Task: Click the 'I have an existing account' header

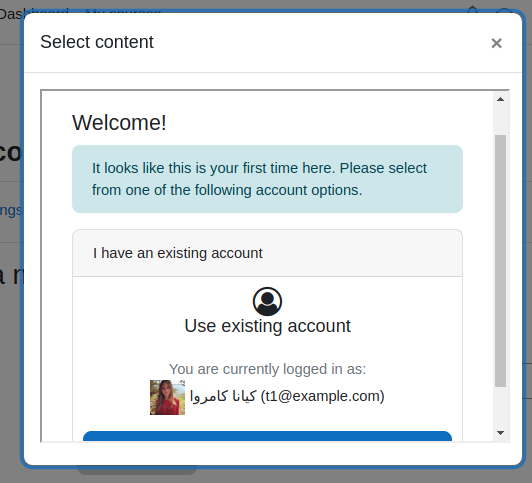Action: pos(267,253)
